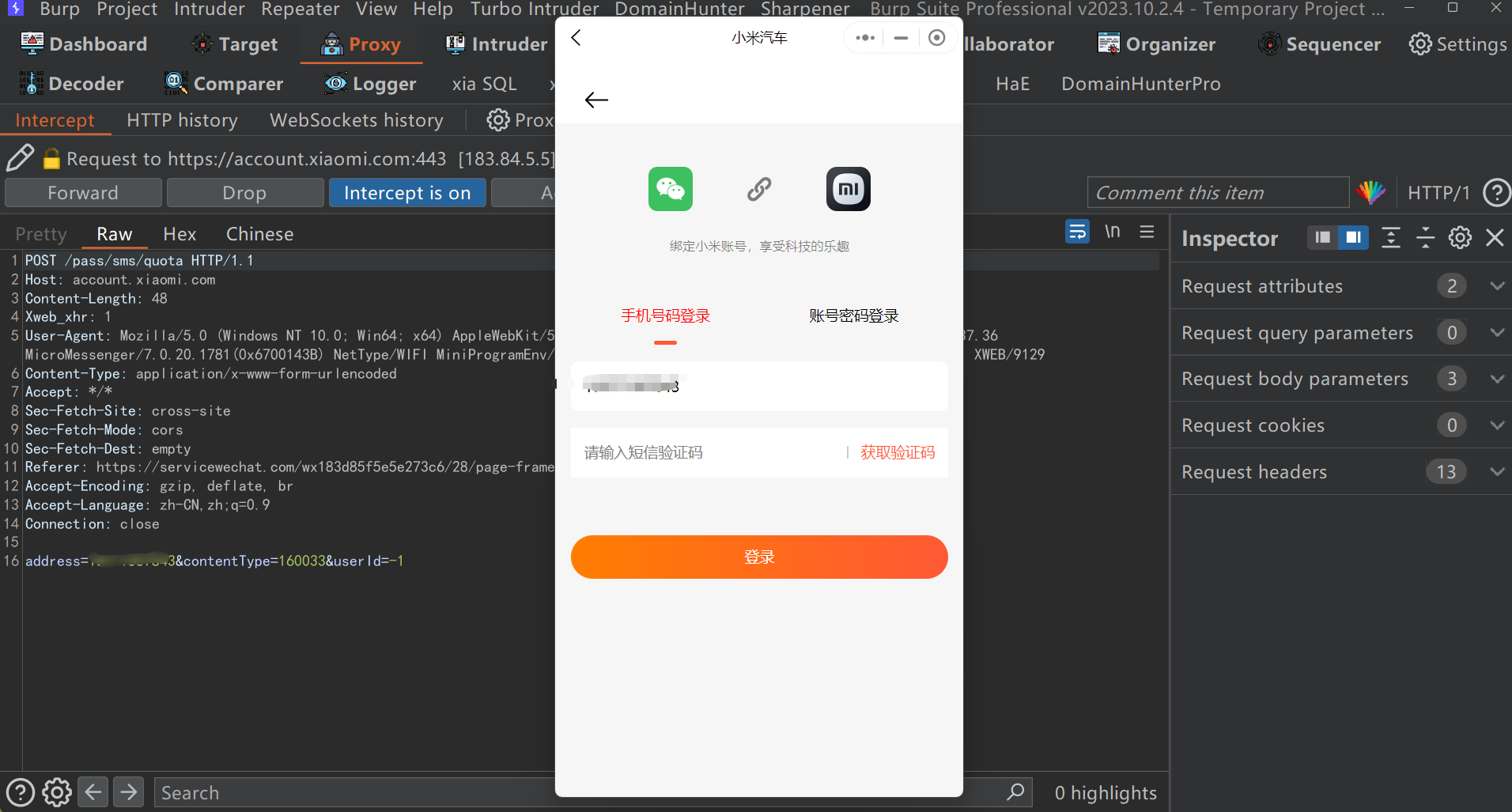This screenshot has height=812, width=1512.
Task: Click the Decoder tool icon
Action: click(x=32, y=83)
